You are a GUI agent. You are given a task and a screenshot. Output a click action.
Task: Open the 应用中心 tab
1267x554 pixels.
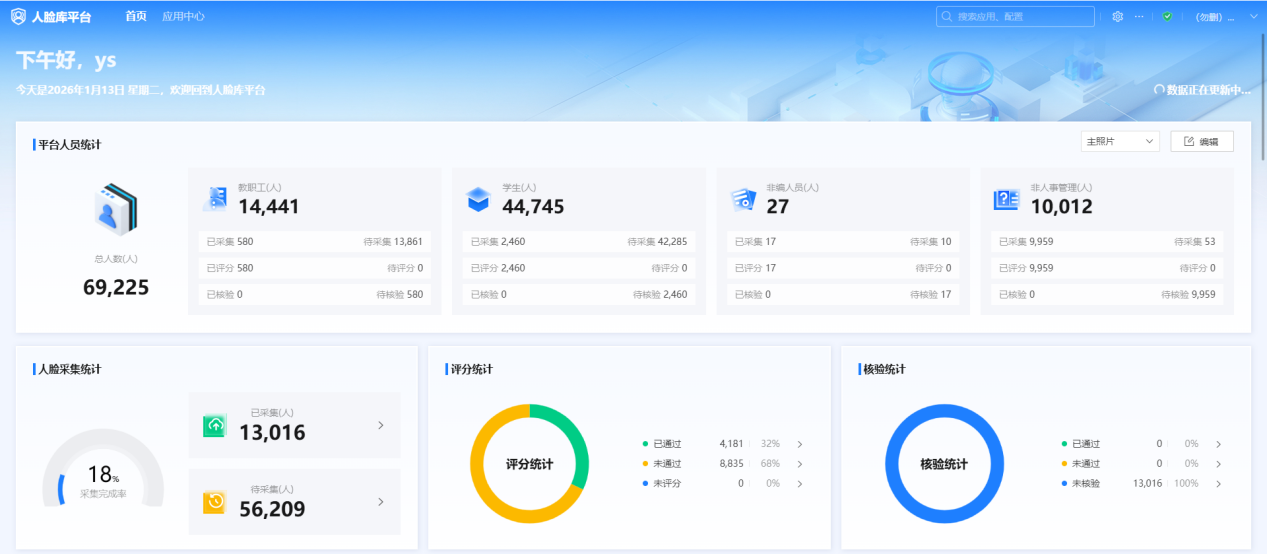pos(183,17)
